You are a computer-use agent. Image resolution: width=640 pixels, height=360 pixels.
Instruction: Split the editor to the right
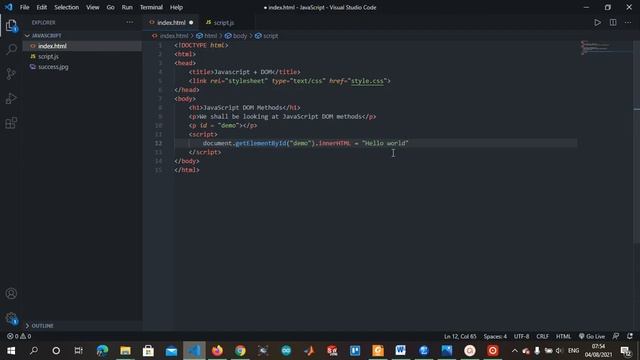click(613, 22)
